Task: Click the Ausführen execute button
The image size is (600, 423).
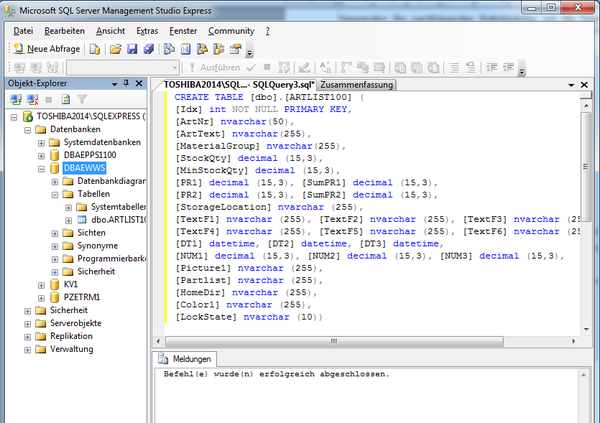Action: (215, 68)
